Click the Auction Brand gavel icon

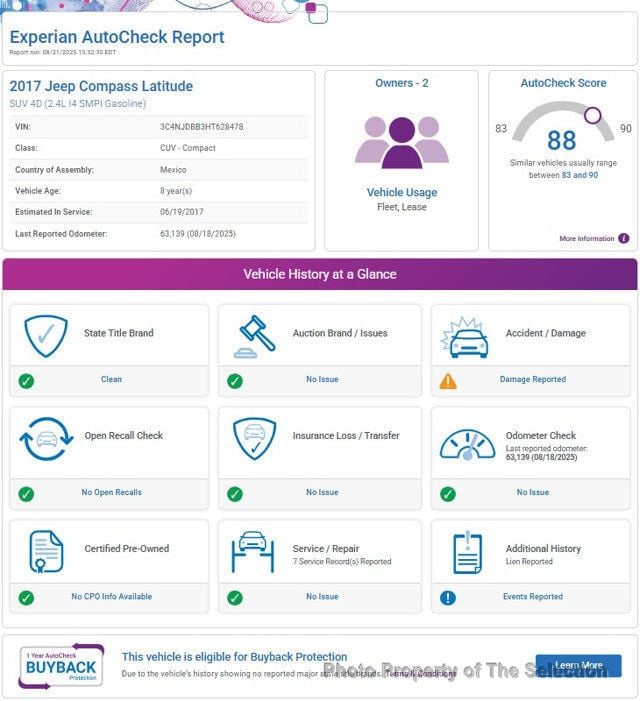[x=254, y=336]
